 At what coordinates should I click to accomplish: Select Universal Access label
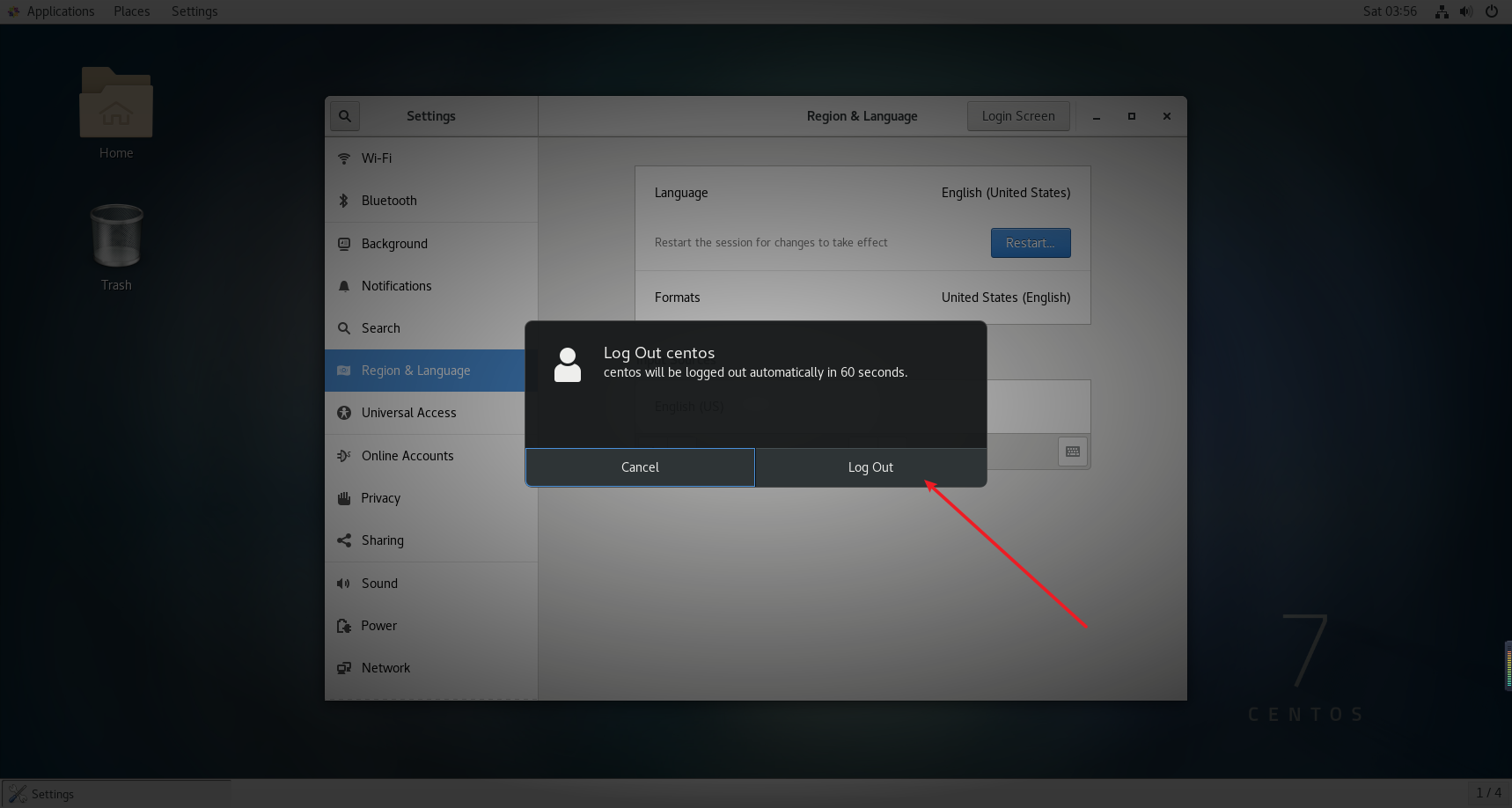point(408,413)
